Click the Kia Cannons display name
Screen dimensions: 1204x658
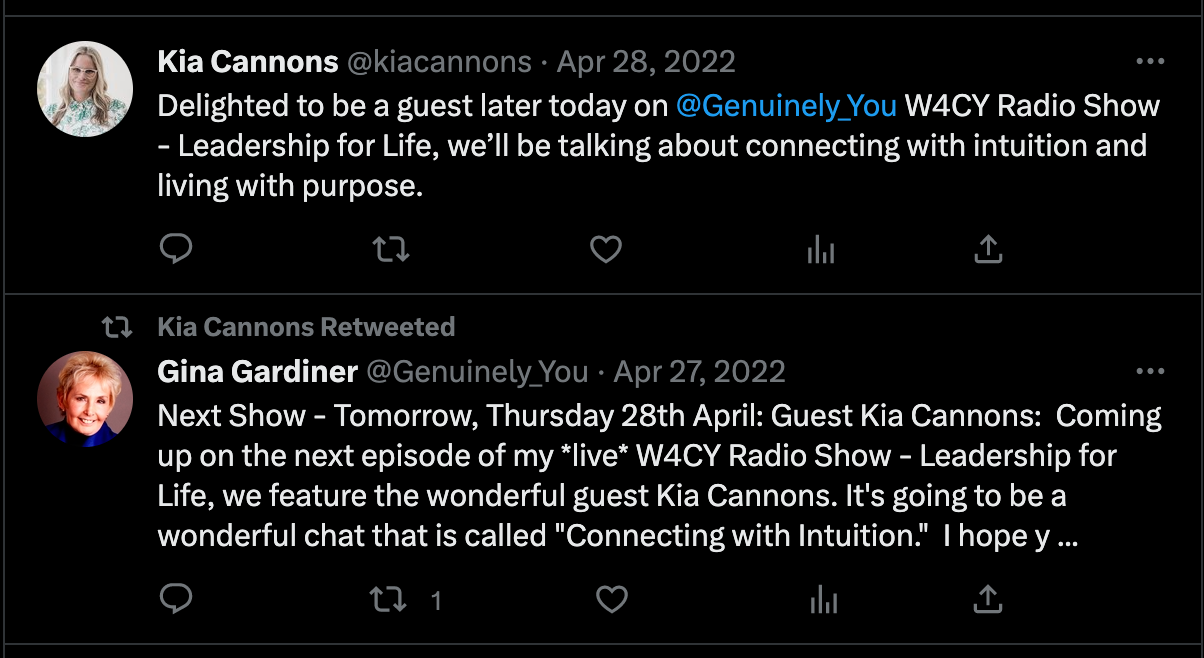248,62
